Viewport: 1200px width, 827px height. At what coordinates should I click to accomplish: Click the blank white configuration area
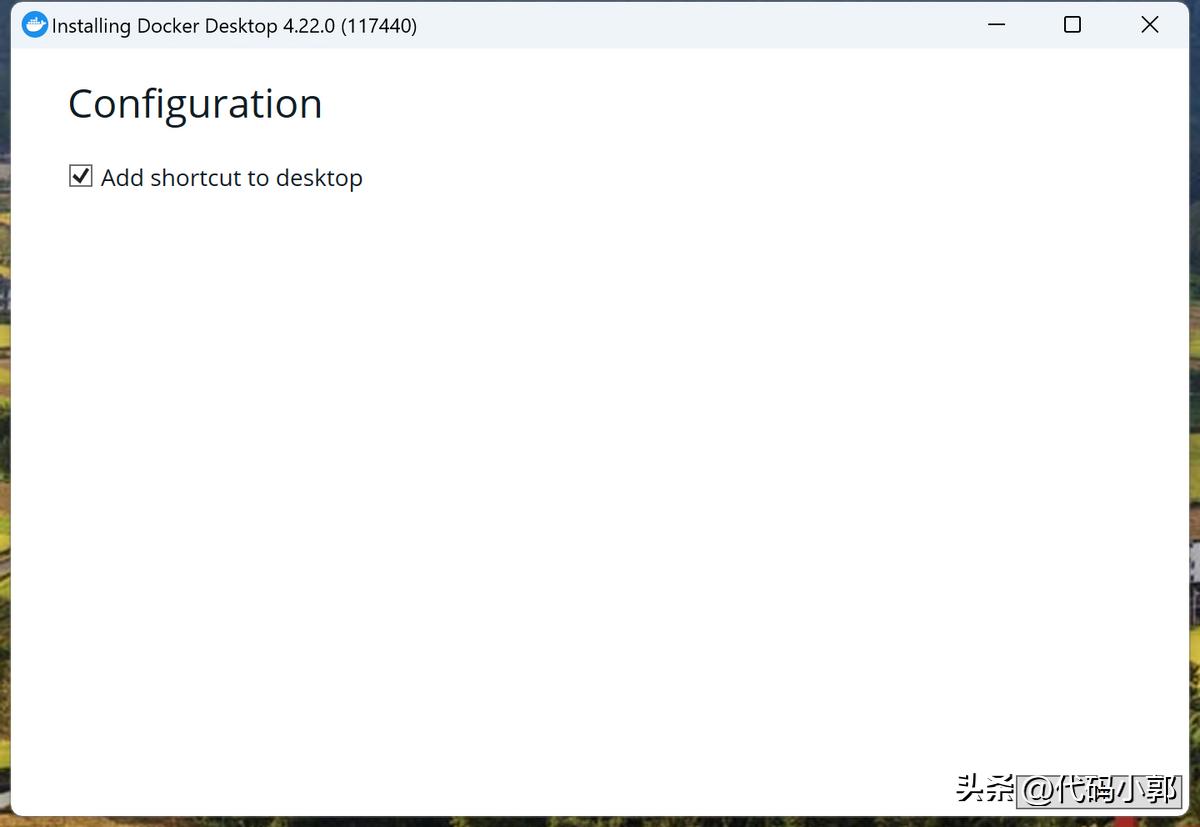600,450
